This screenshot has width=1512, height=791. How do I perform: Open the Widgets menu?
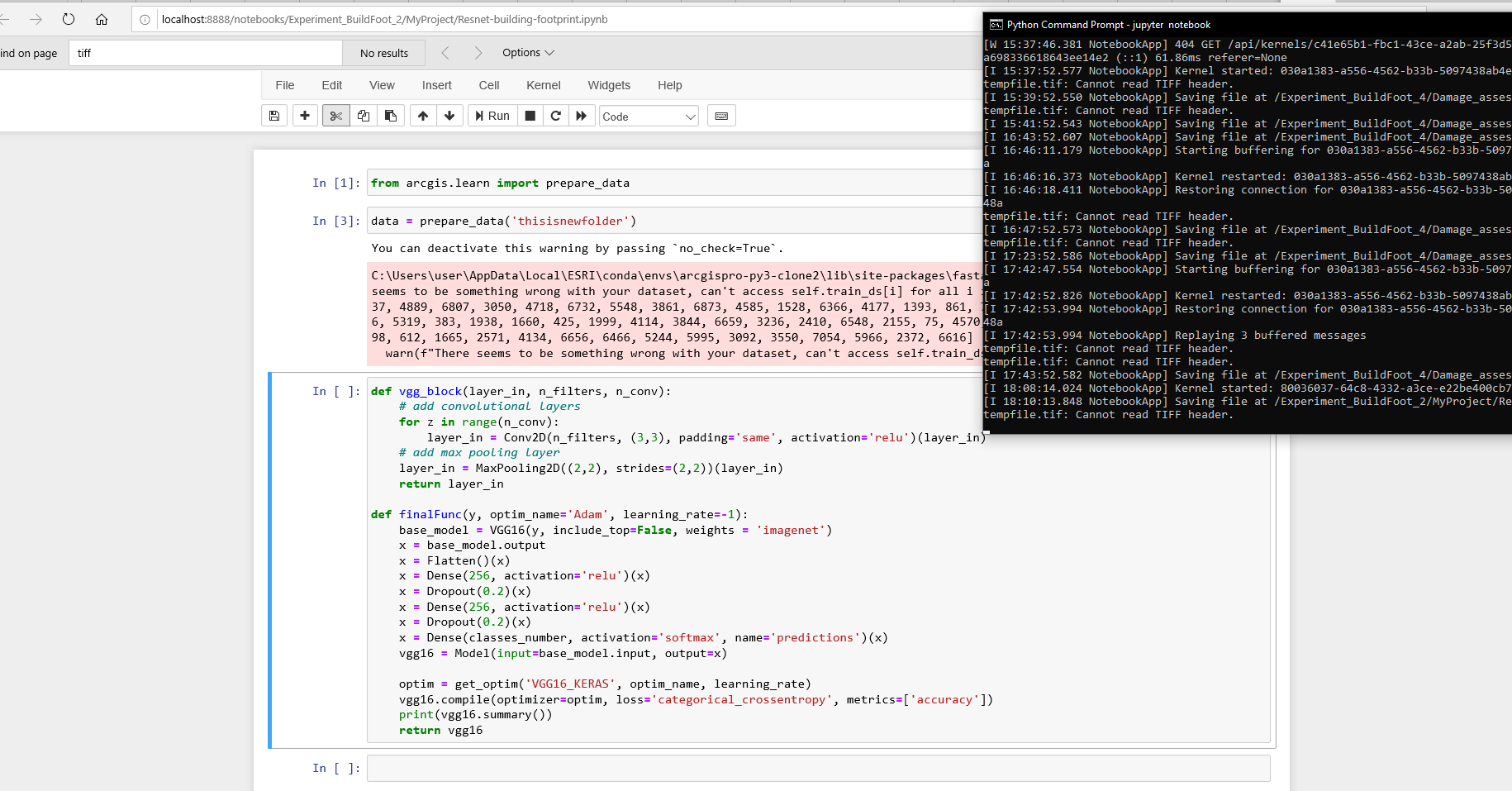click(x=609, y=85)
